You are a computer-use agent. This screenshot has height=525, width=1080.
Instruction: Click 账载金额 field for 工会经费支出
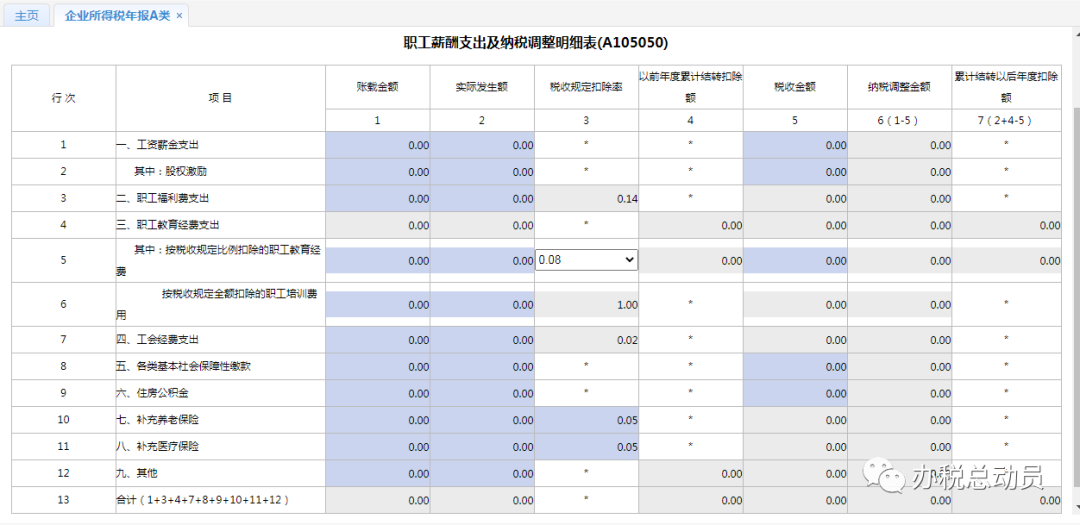377,340
